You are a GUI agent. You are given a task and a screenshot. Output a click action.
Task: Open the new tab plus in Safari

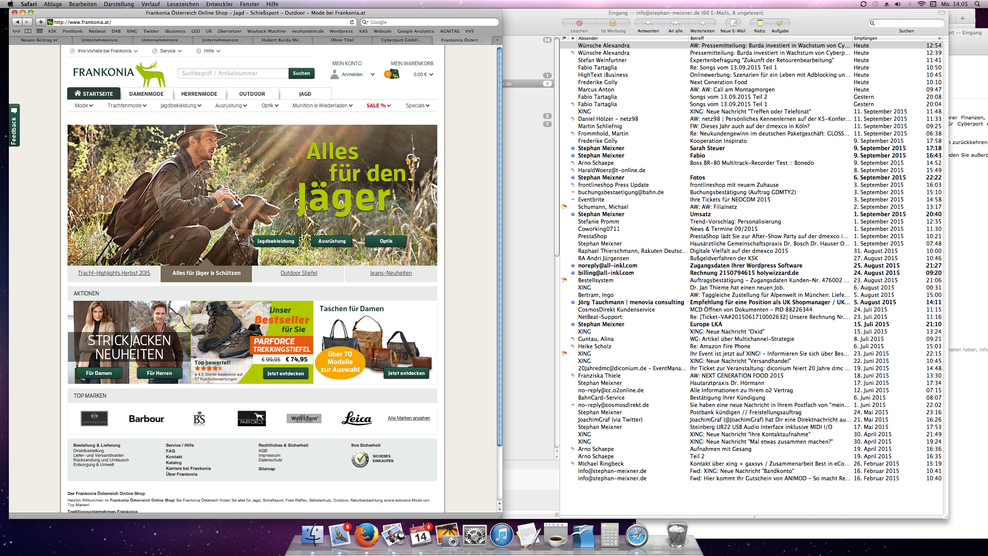497,40
